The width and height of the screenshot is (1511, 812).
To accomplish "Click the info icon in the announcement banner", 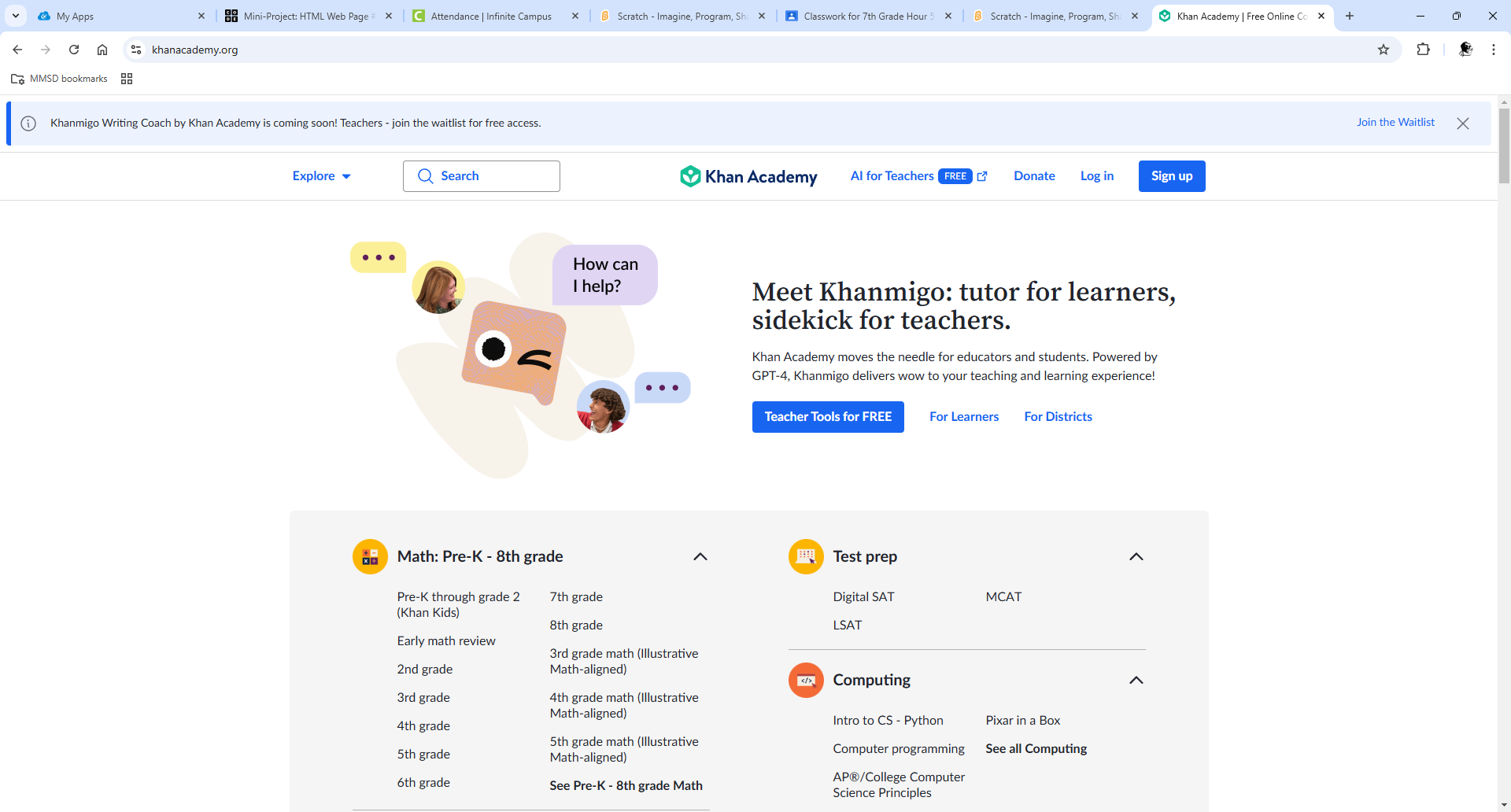I will [28, 124].
